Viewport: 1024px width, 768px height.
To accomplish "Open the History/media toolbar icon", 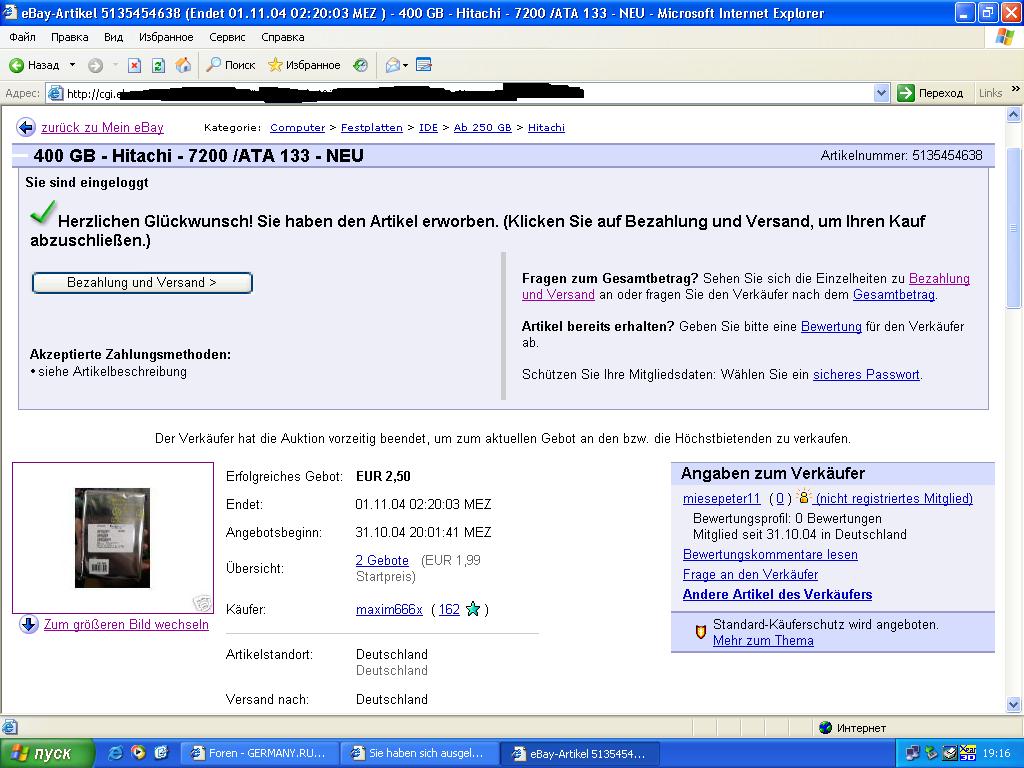I will click(x=360, y=65).
